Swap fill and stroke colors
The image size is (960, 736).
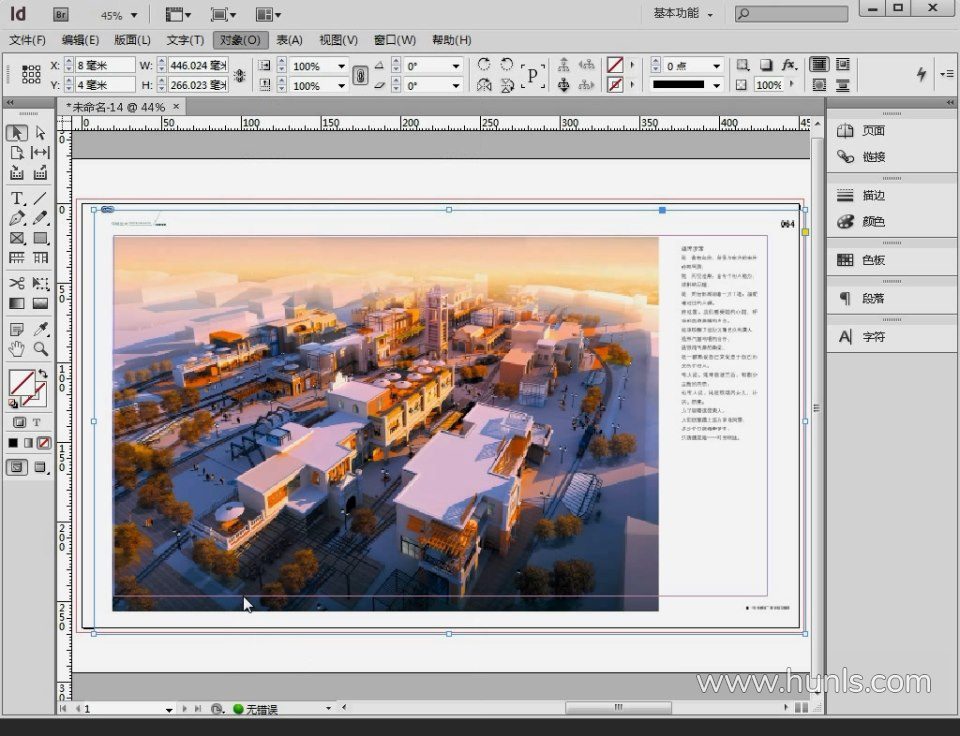(43, 375)
